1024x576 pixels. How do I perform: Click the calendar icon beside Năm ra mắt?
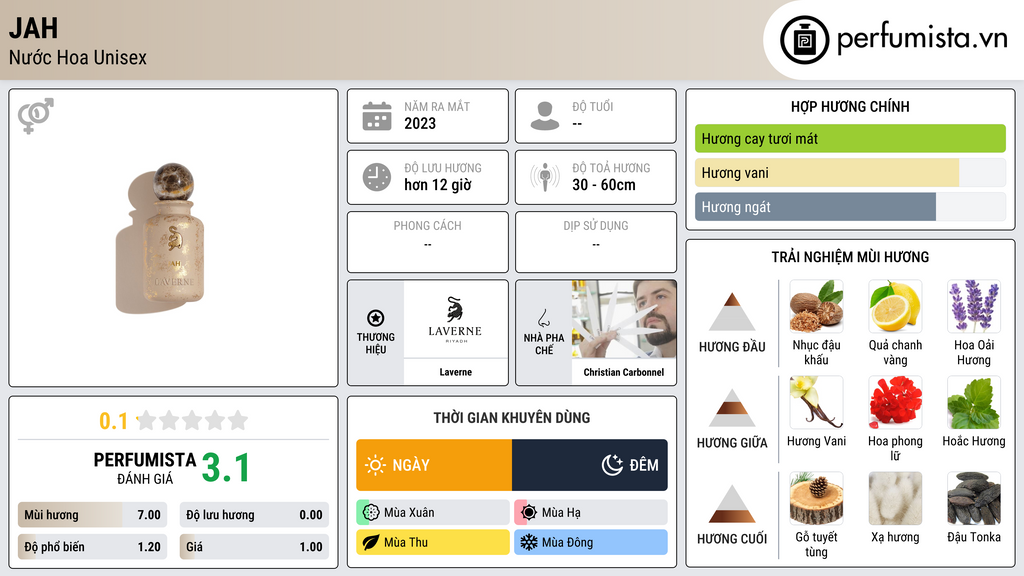(x=377, y=116)
